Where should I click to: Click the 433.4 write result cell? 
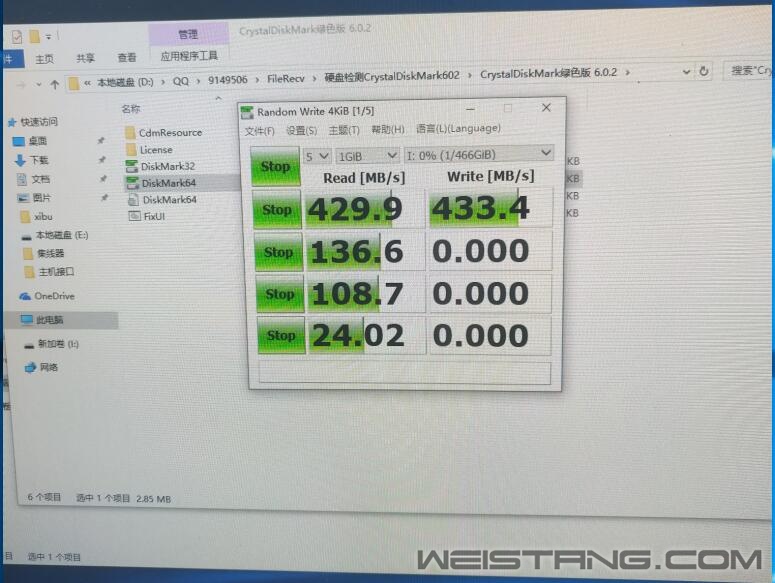pyautogui.click(x=490, y=208)
